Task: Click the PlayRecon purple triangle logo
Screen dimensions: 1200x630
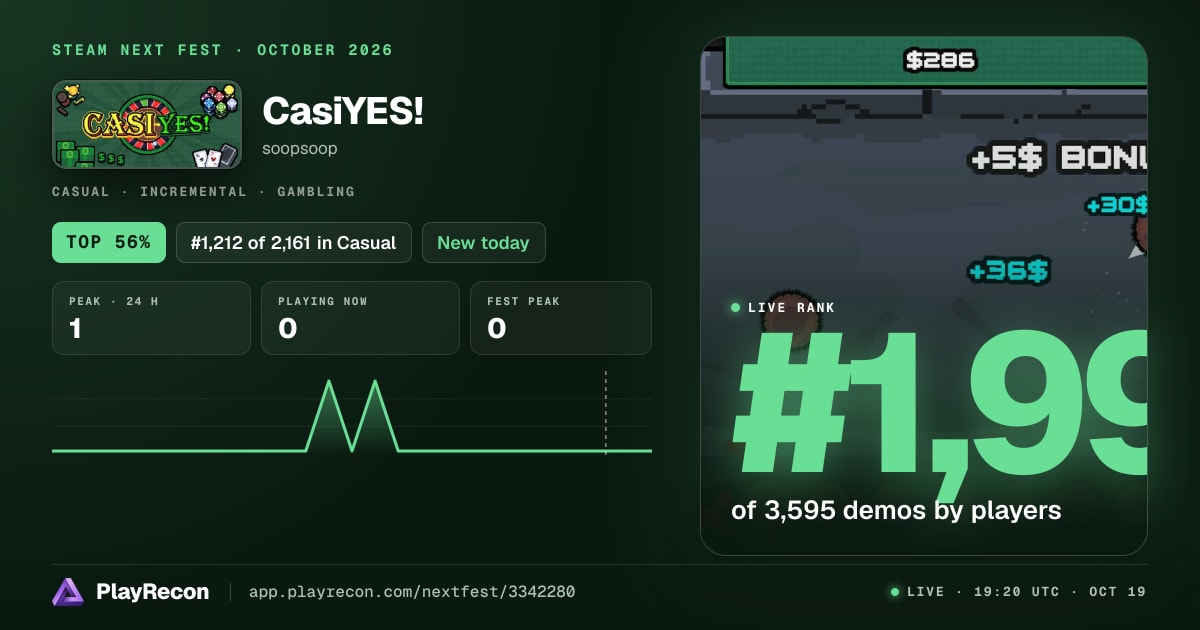Action: tap(68, 592)
